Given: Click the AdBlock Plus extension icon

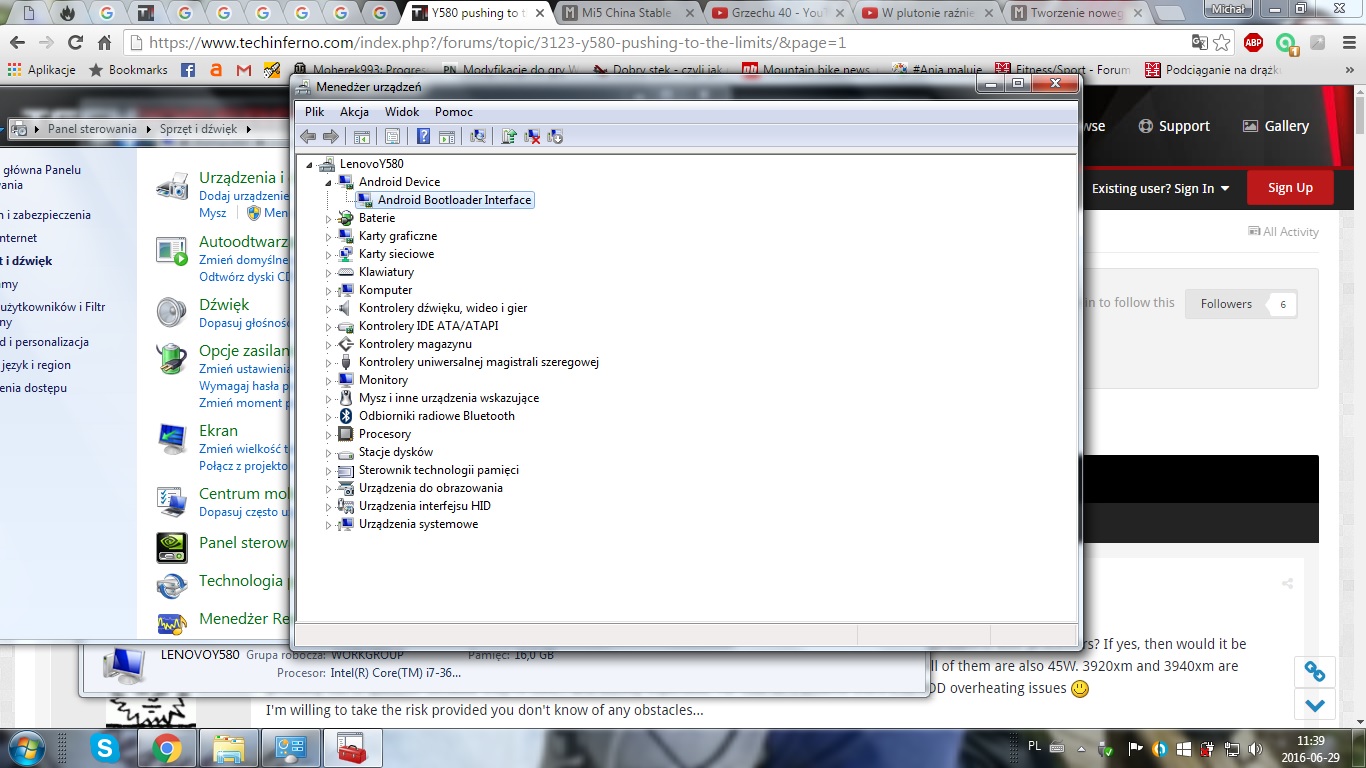Looking at the screenshot, I should point(1253,43).
